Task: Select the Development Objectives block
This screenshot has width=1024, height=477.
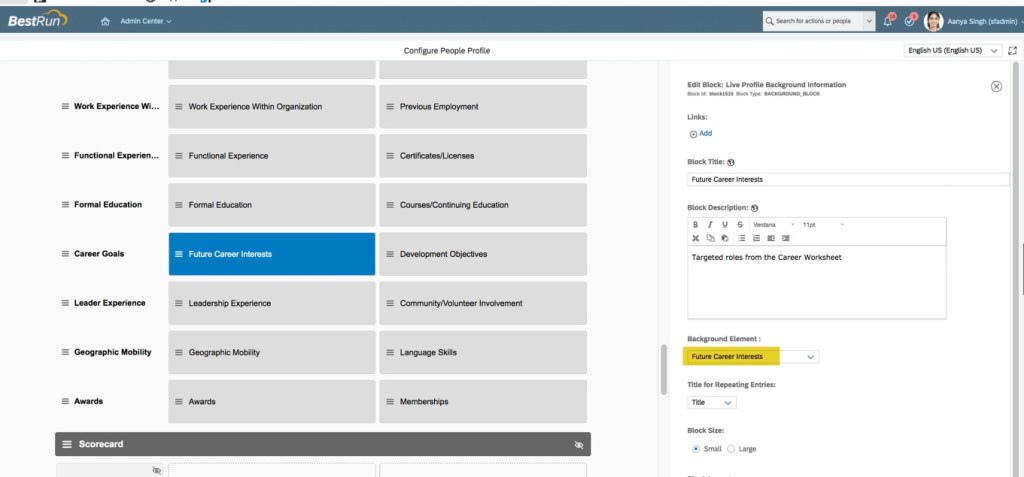Action: 482,254
